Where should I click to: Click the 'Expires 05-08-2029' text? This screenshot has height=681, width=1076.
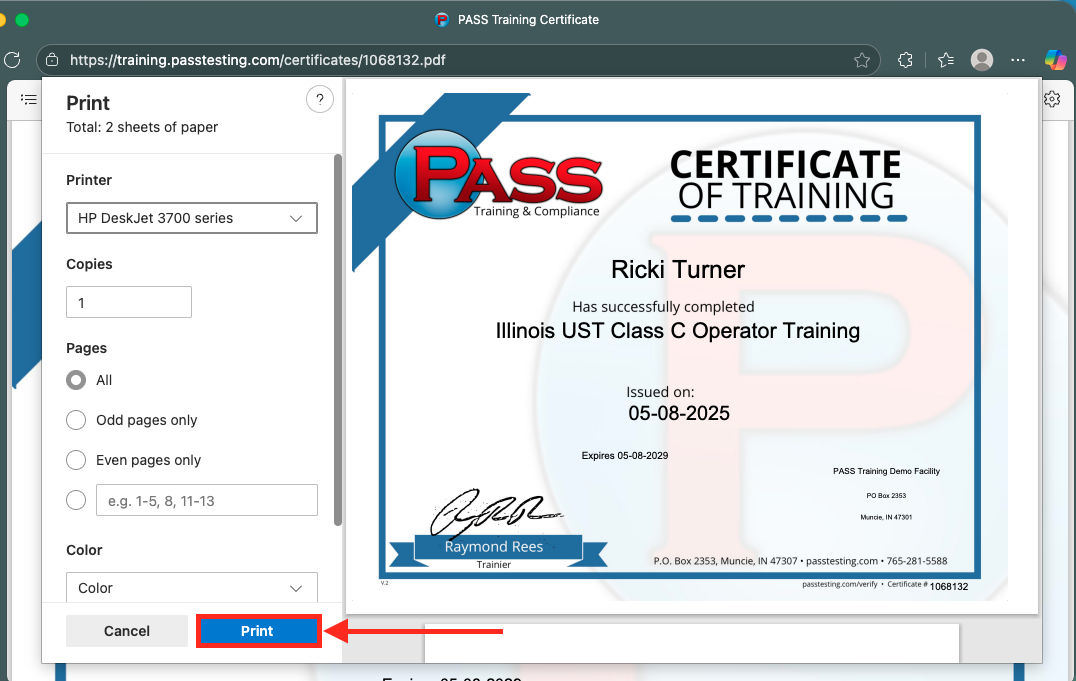624,455
